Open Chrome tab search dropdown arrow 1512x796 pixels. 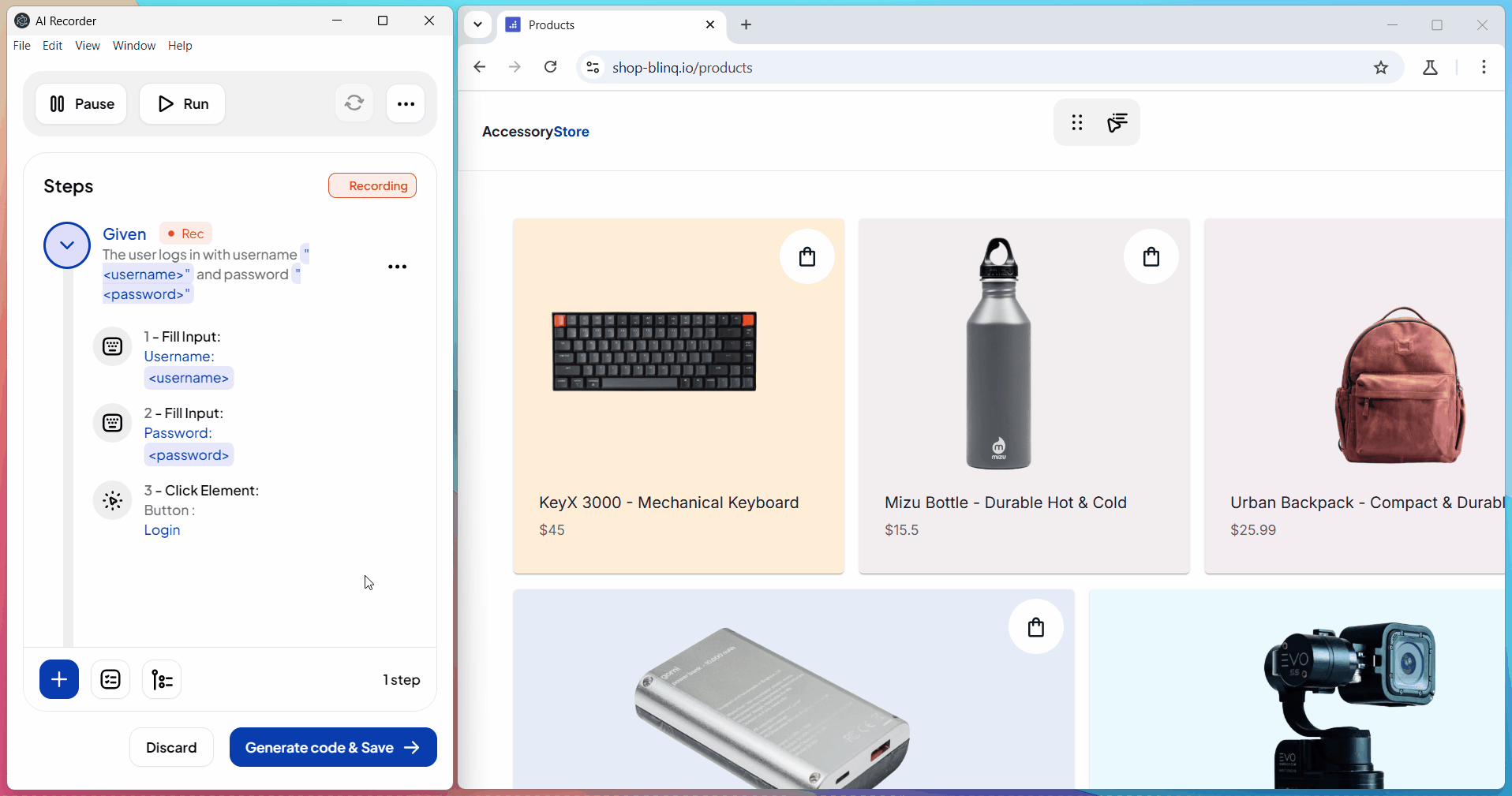tap(477, 24)
